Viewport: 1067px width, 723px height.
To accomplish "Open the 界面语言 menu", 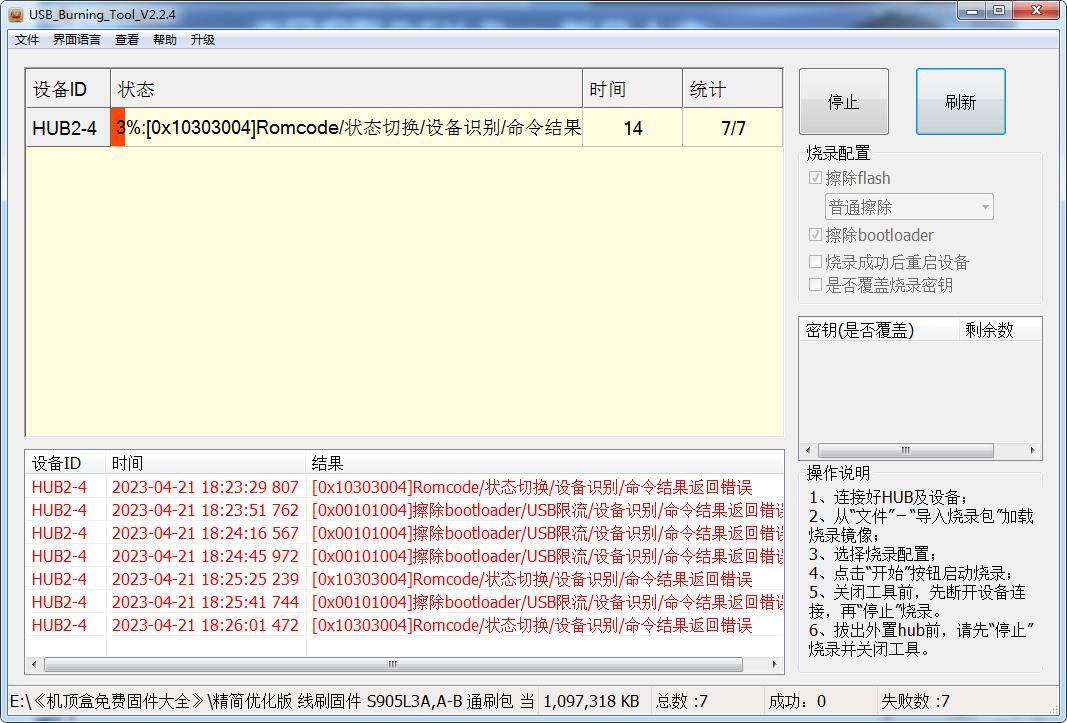I will pos(77,39).
